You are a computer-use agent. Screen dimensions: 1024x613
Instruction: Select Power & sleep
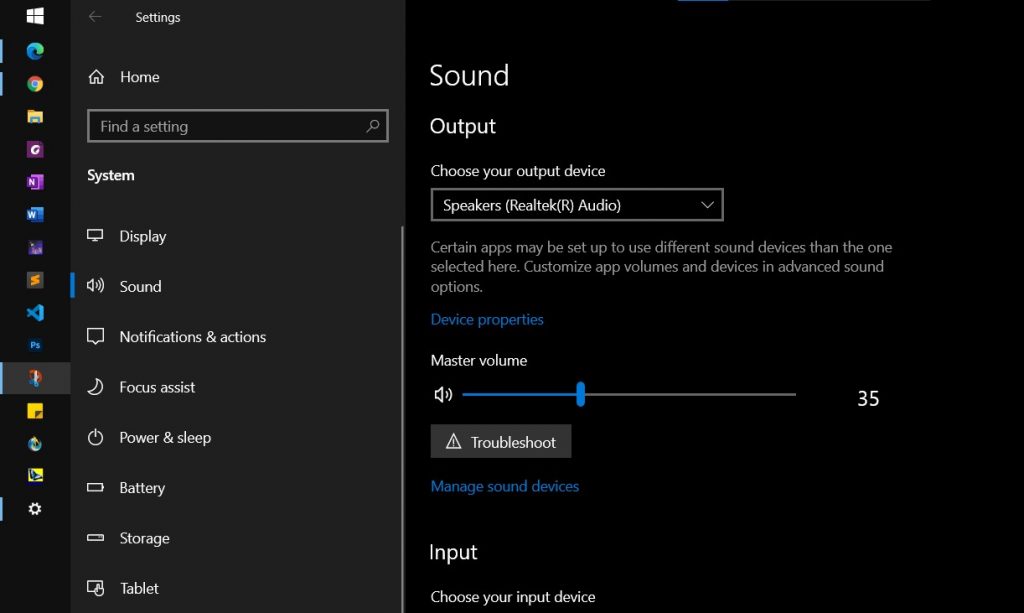click(x=165, y=437)
